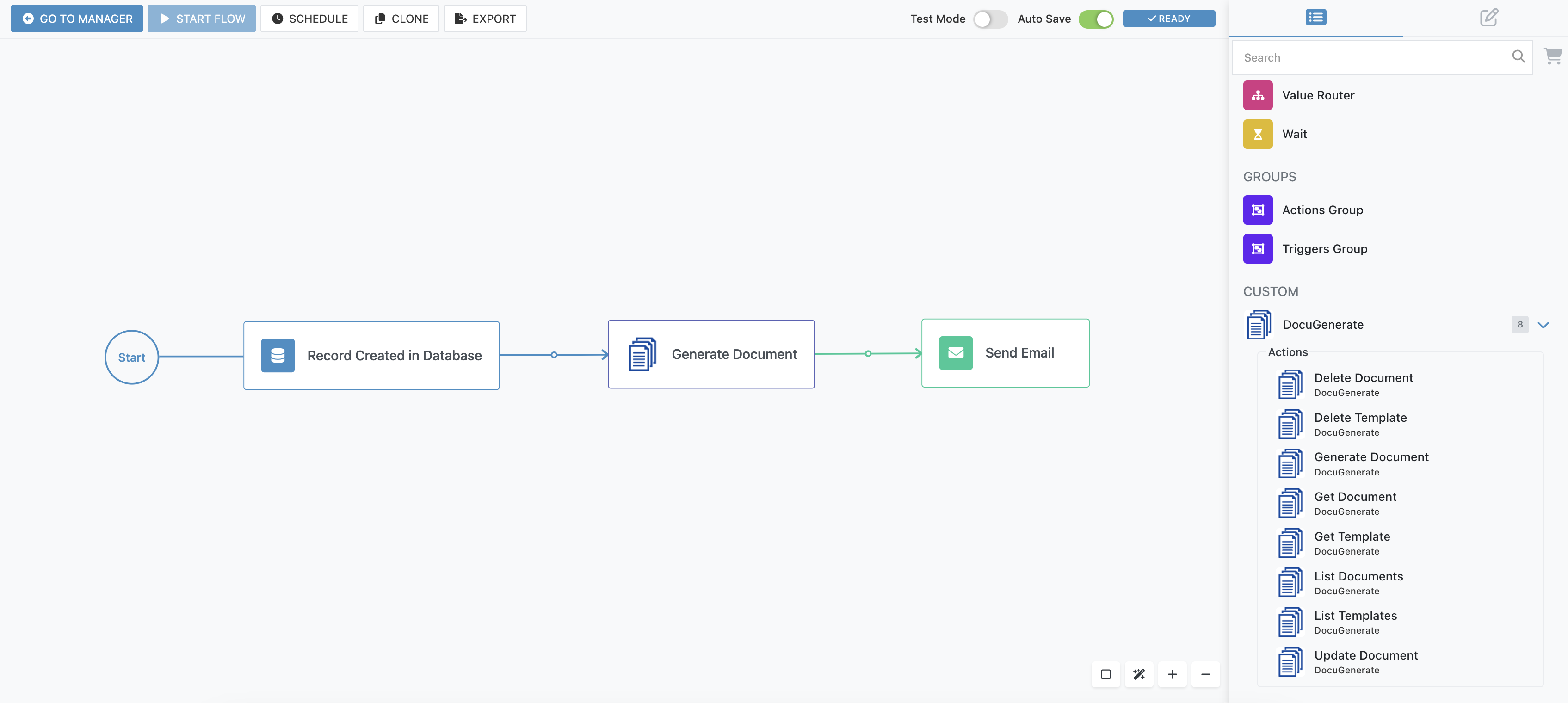1568x703 pixels.
Task: Zoom in with the plus icon
Action: tap(1173, 674)
